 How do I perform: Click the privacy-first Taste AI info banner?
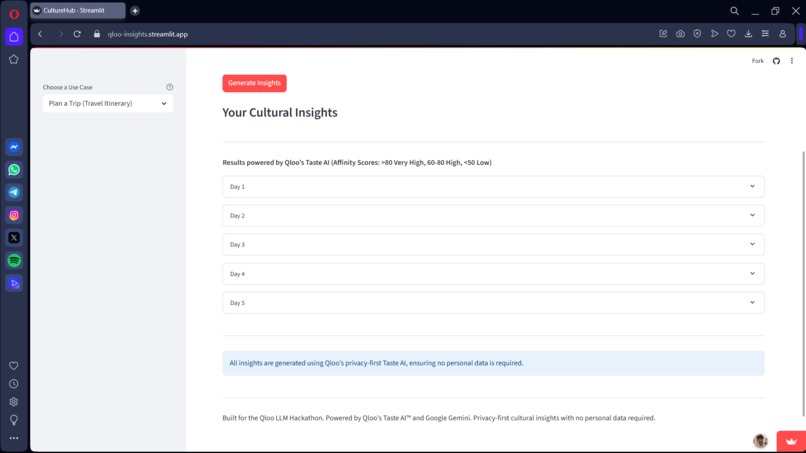(493, 363)
